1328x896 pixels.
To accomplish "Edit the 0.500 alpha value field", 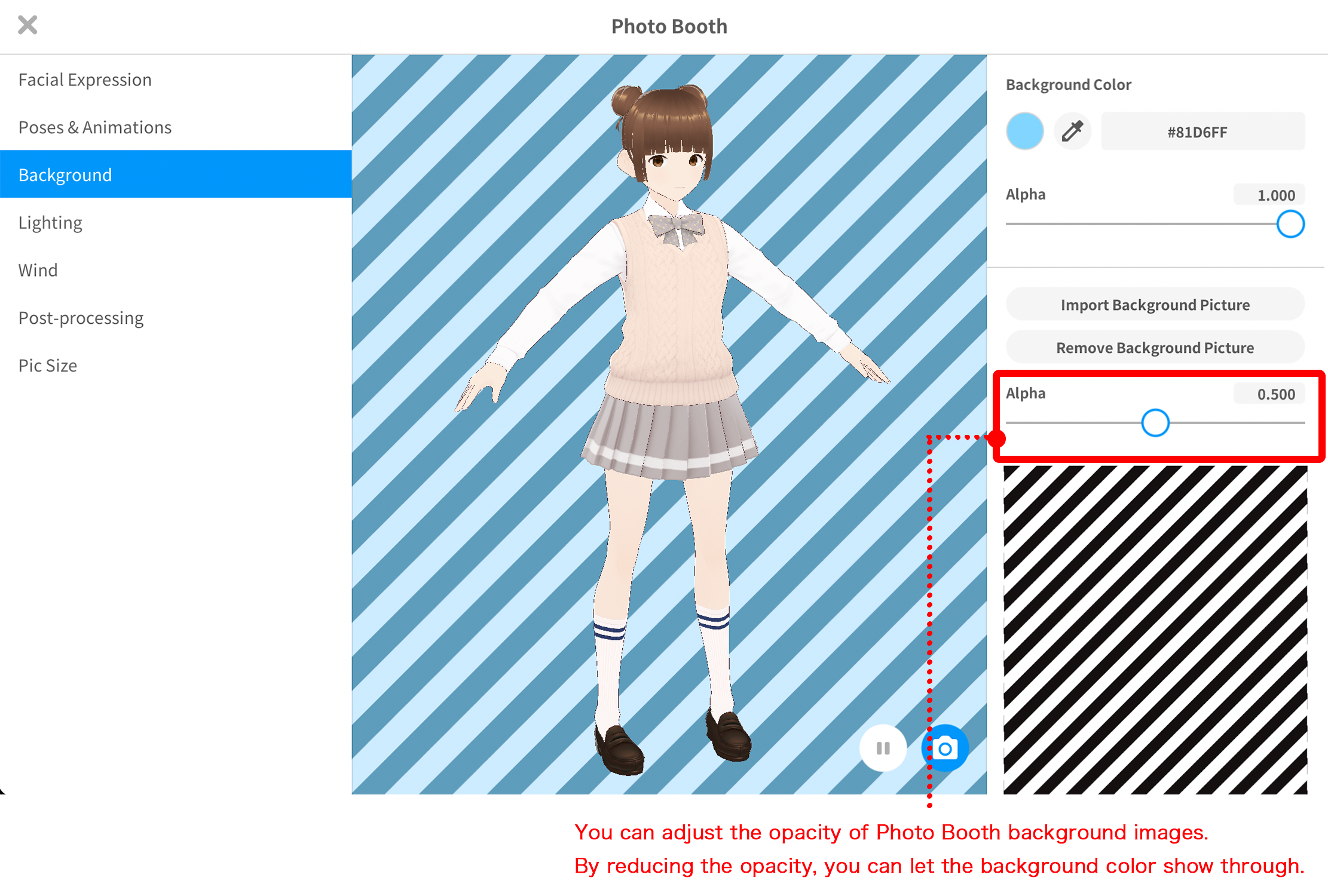I will 1269,394.
